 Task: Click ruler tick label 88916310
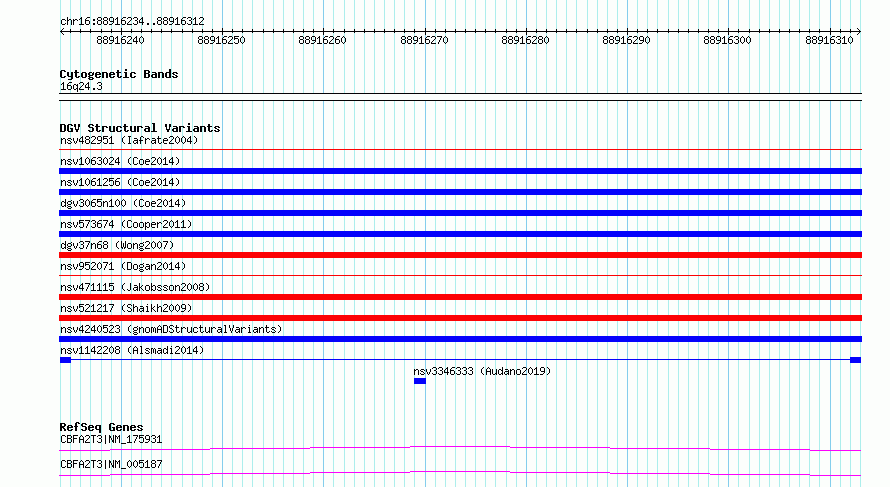pyautogui.click(x=829, y=40)
